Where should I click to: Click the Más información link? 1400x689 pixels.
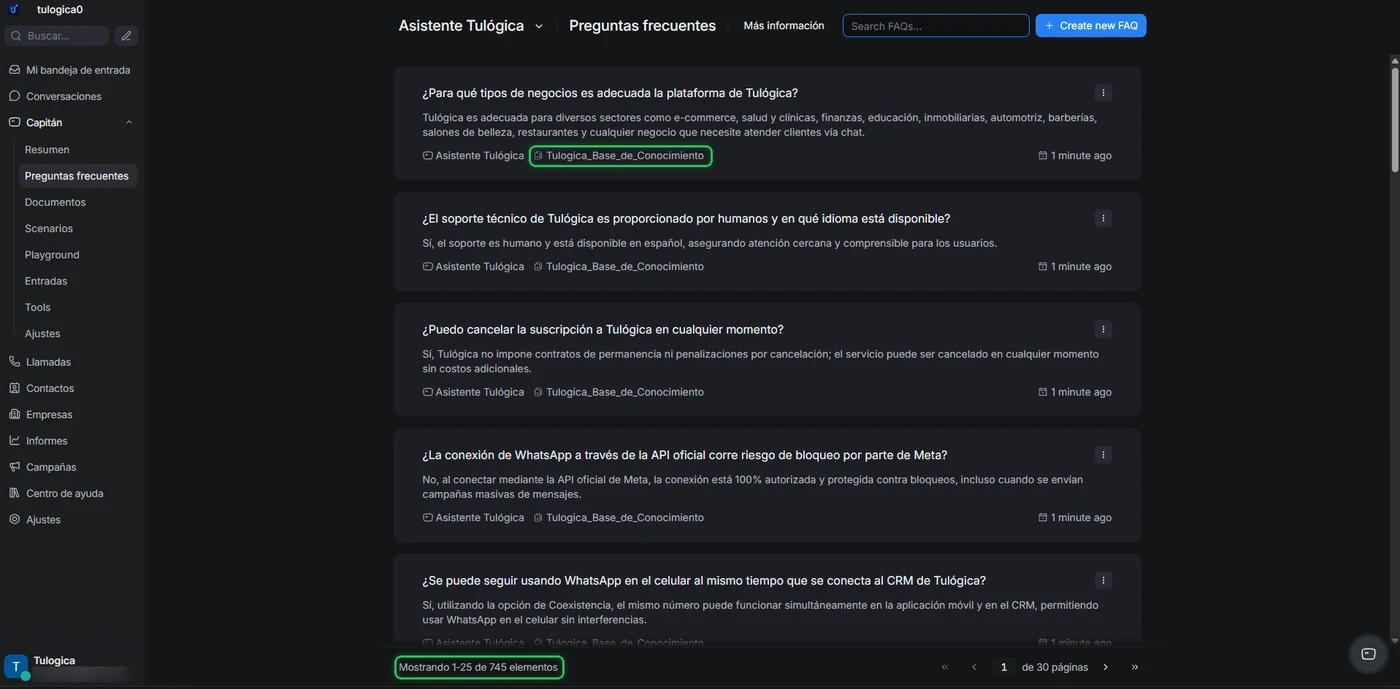784,26
